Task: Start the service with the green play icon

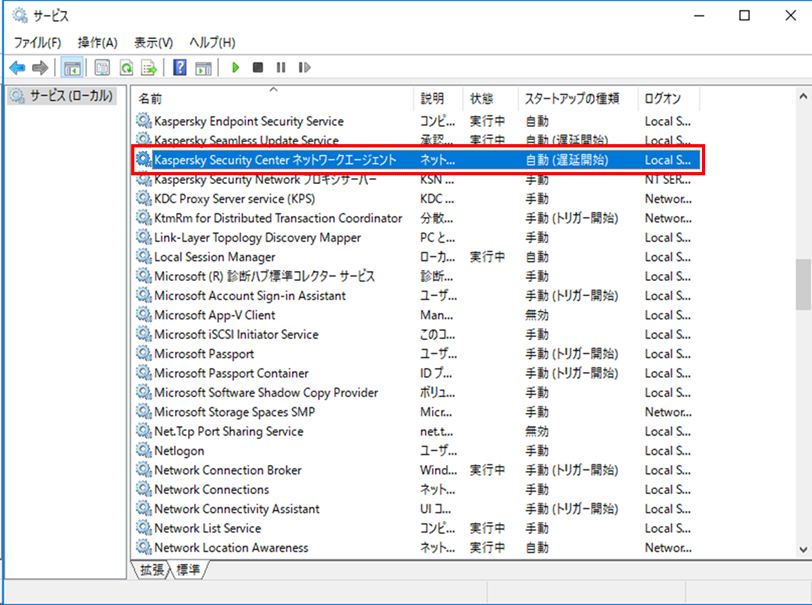Action: click(x=235, y=67)
